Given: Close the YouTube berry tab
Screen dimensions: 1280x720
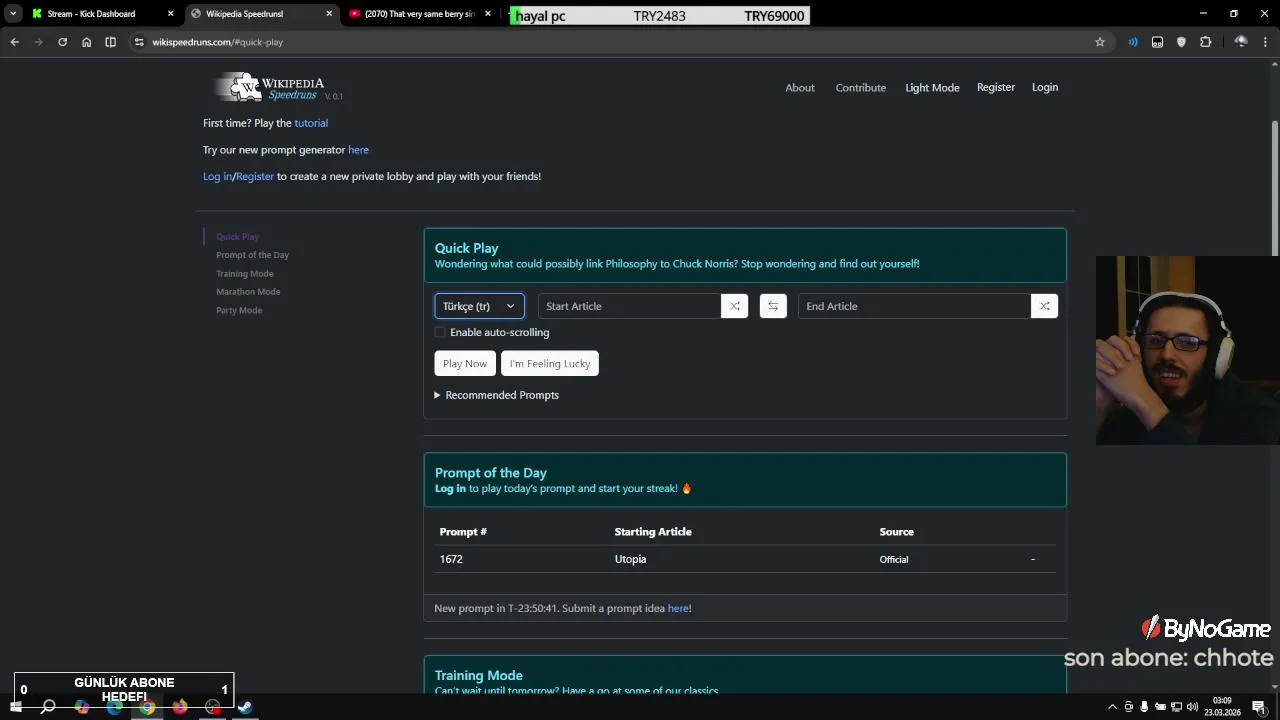Looking at the screenshot, I should coord(488,14).
